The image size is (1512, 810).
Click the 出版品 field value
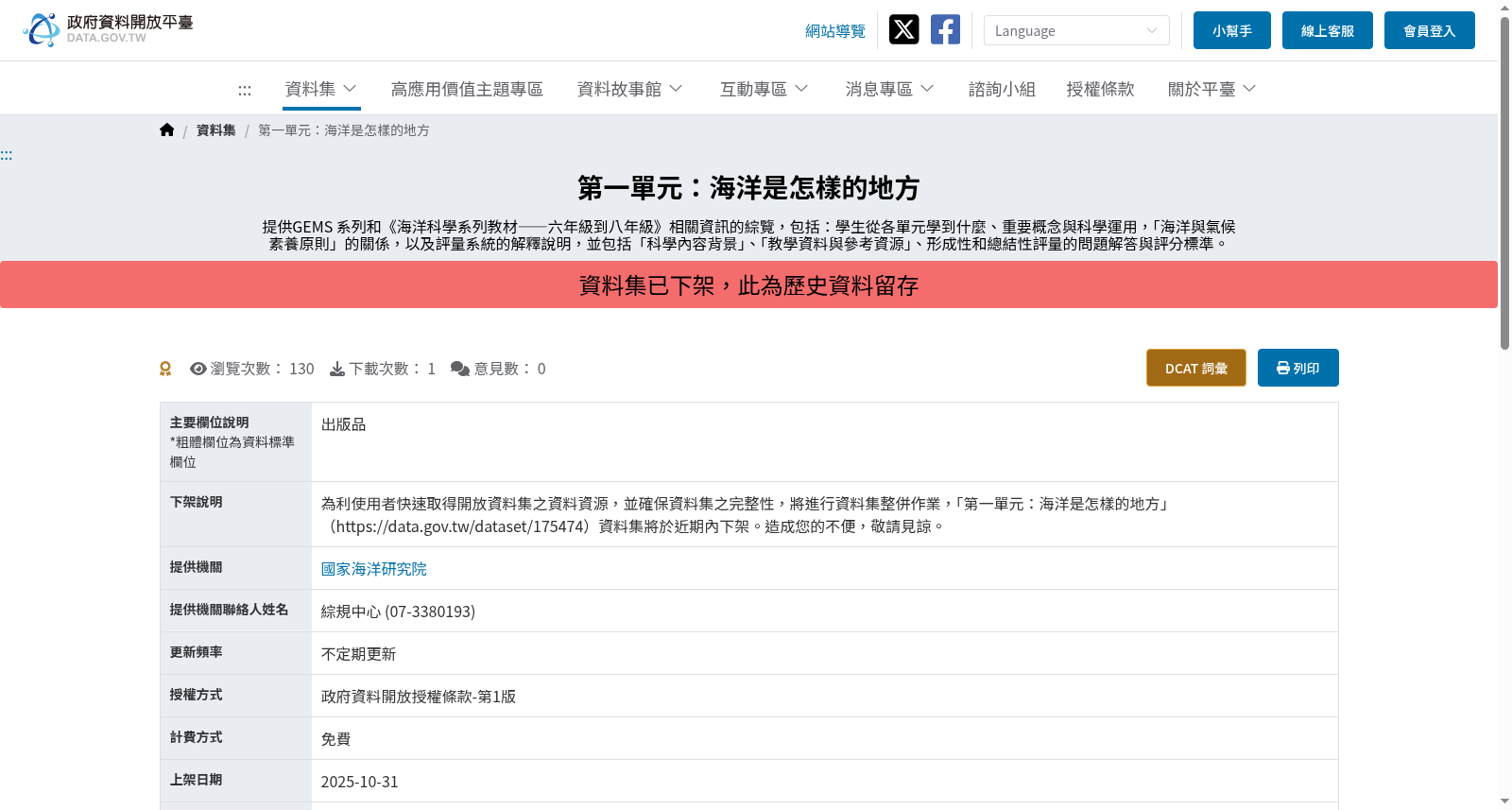click(x=344, y=424)
